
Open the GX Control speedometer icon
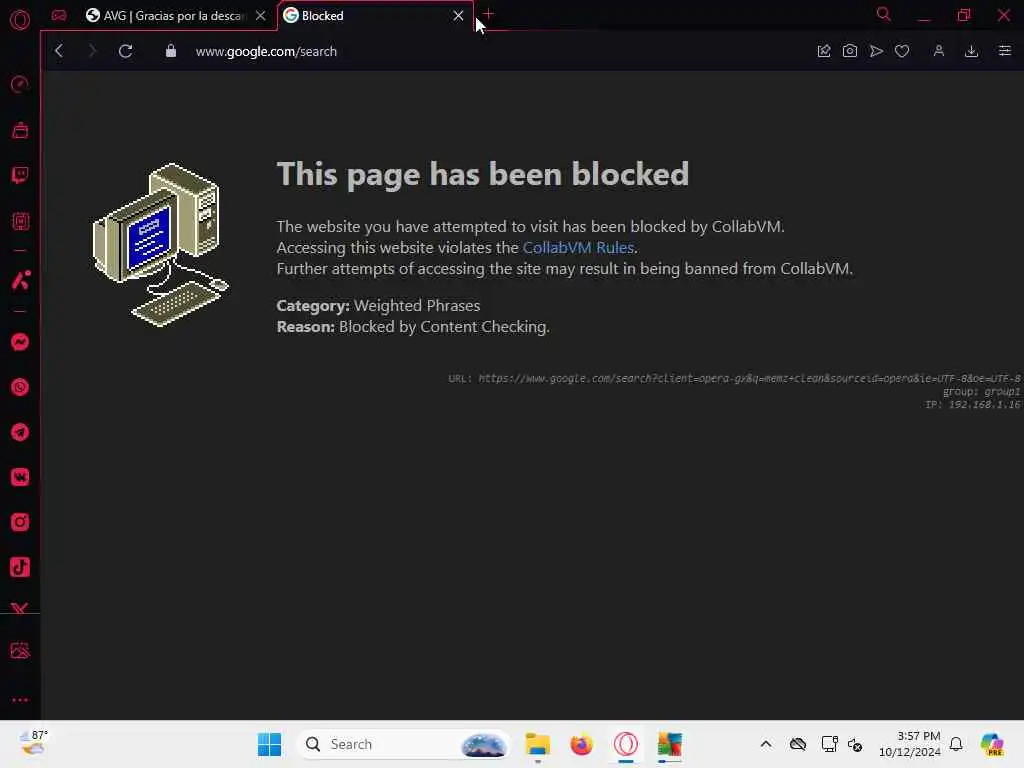(x=20, y=84)
